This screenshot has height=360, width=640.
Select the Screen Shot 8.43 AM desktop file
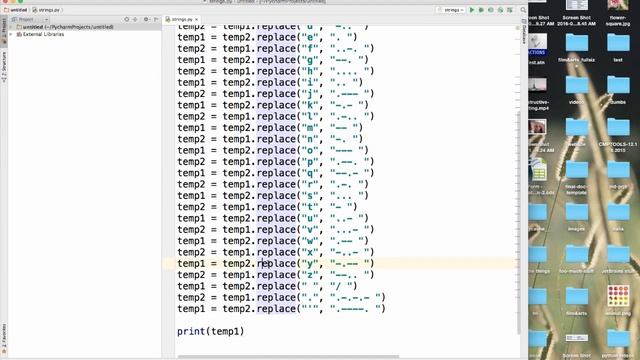(x=576, y=12)
